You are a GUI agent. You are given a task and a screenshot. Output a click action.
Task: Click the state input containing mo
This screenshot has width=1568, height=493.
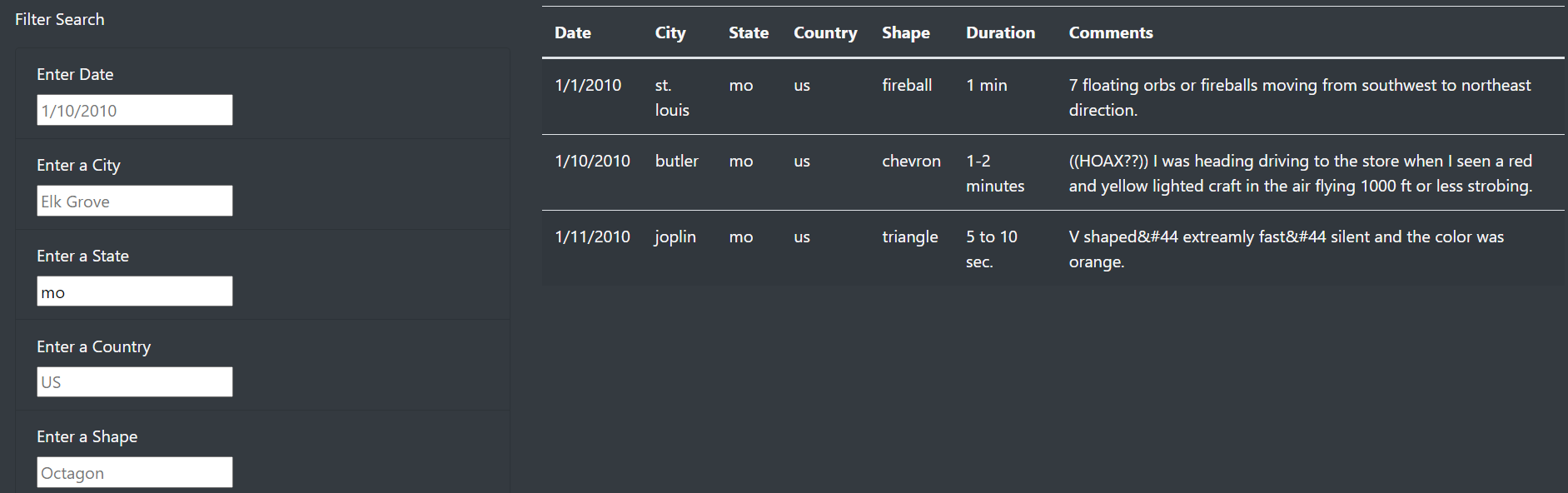tap(133, 291)
